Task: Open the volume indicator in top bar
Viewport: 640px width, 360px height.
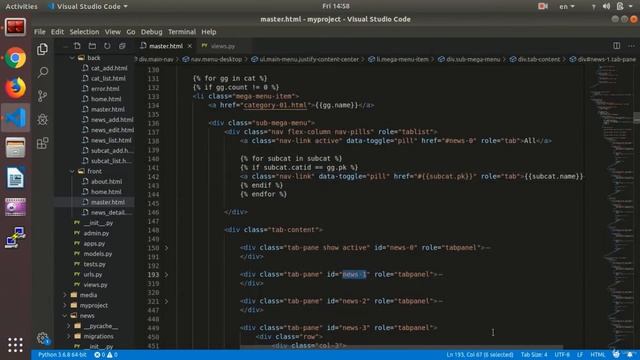Action: coord(606,7)
